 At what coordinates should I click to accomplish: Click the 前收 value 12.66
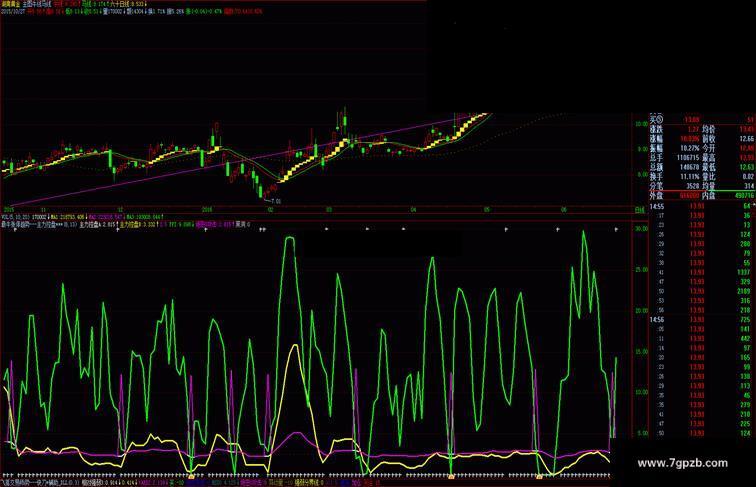point(746,139)
